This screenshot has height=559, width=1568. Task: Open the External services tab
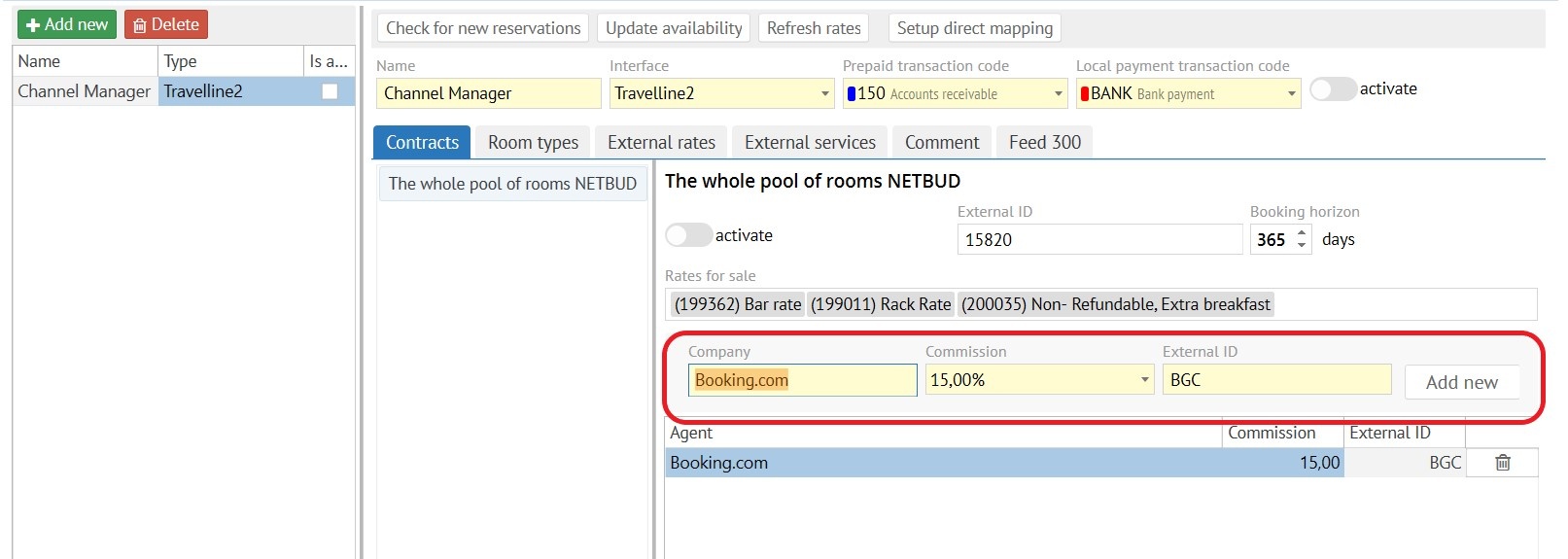(x=810, y=142)
